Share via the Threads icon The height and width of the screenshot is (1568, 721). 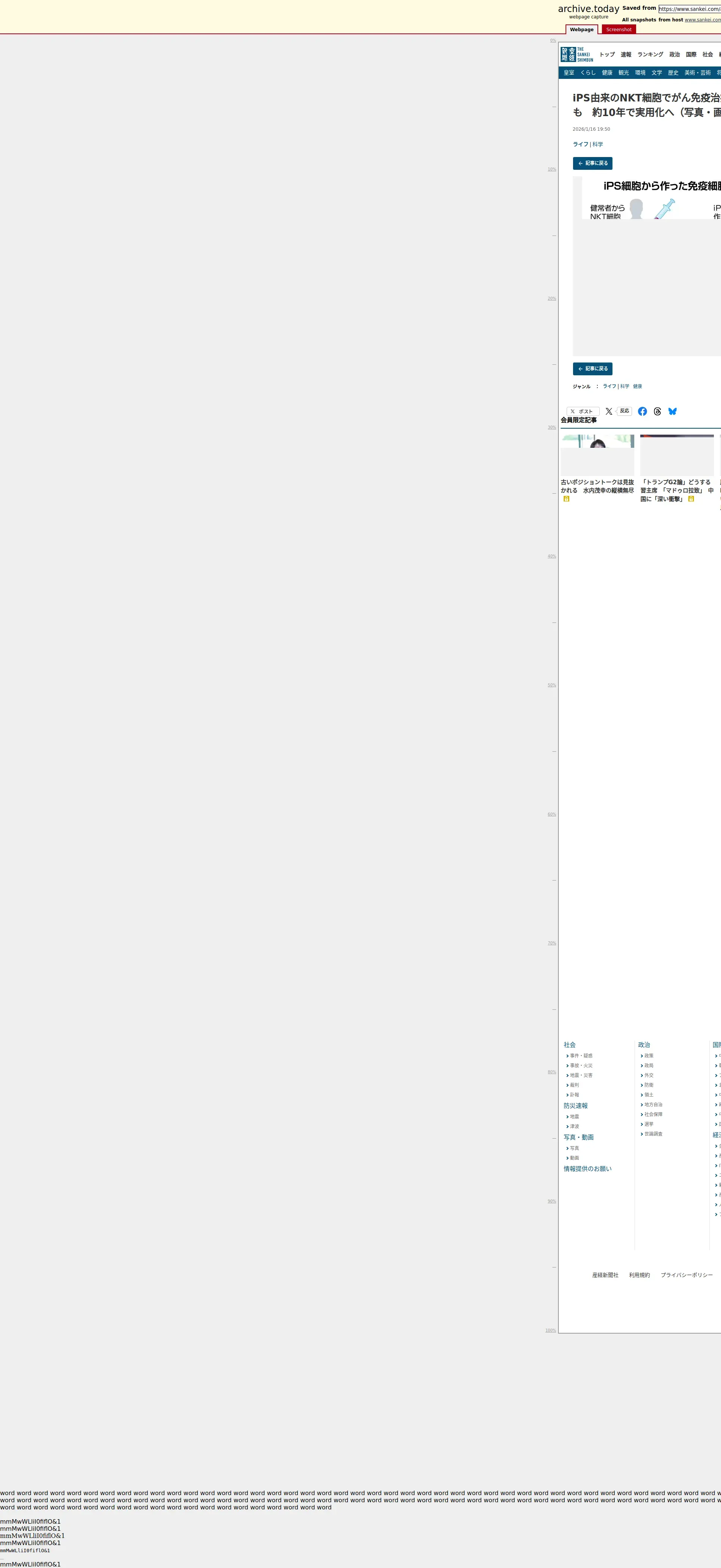click(x=657, y=411)
